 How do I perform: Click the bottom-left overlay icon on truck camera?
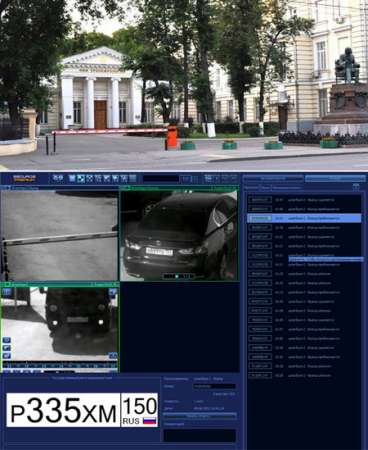pyautogui.click(x=6, y=356)
